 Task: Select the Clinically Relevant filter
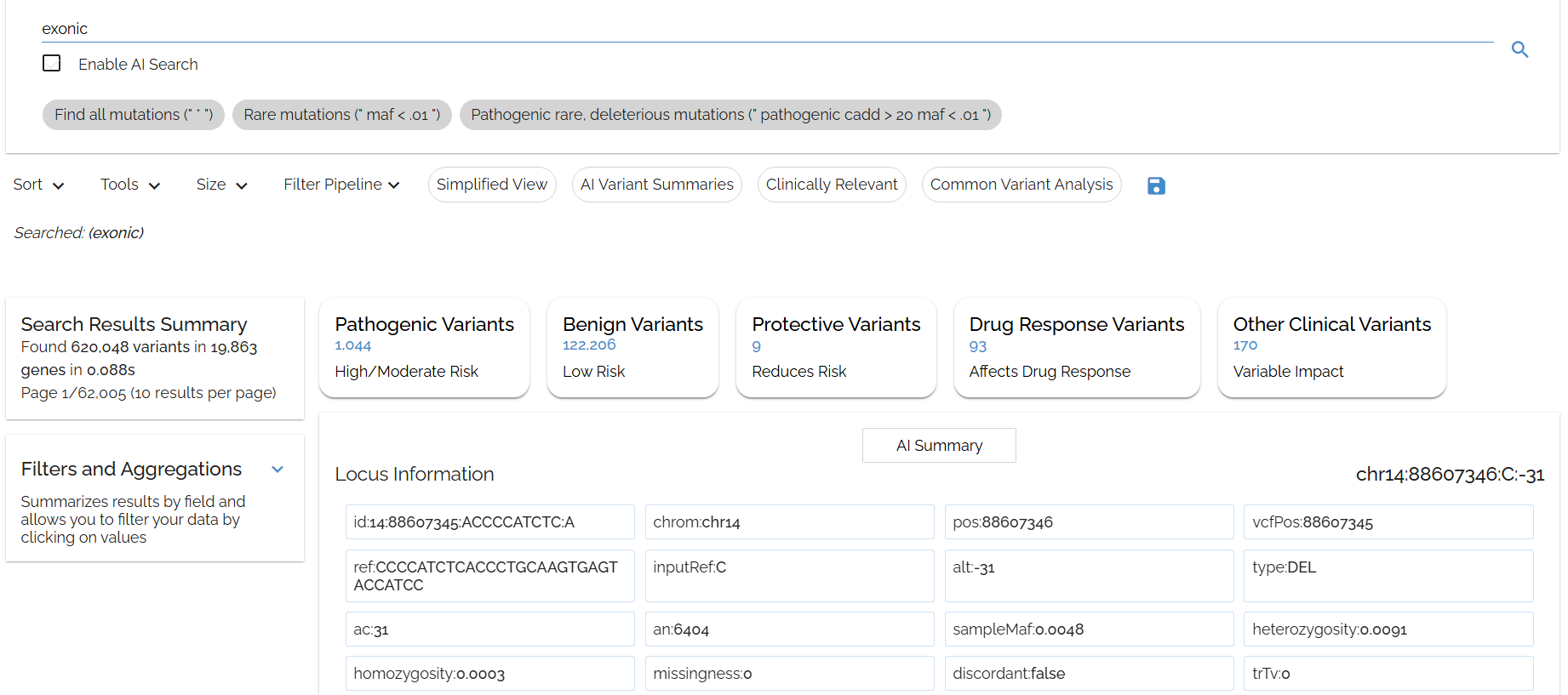coord(832,185)
